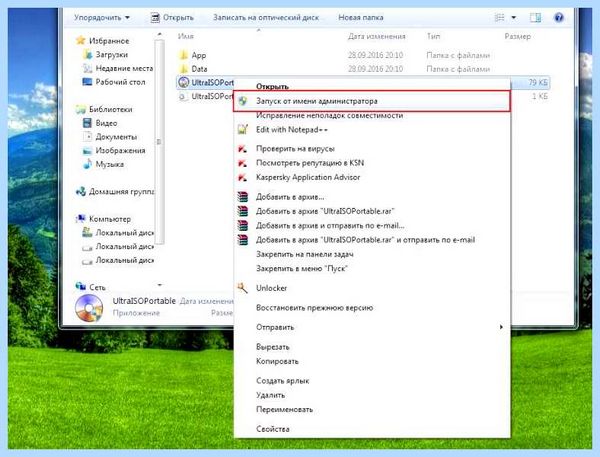Select the UltraISOPortable application file icon

click(184, 82)
